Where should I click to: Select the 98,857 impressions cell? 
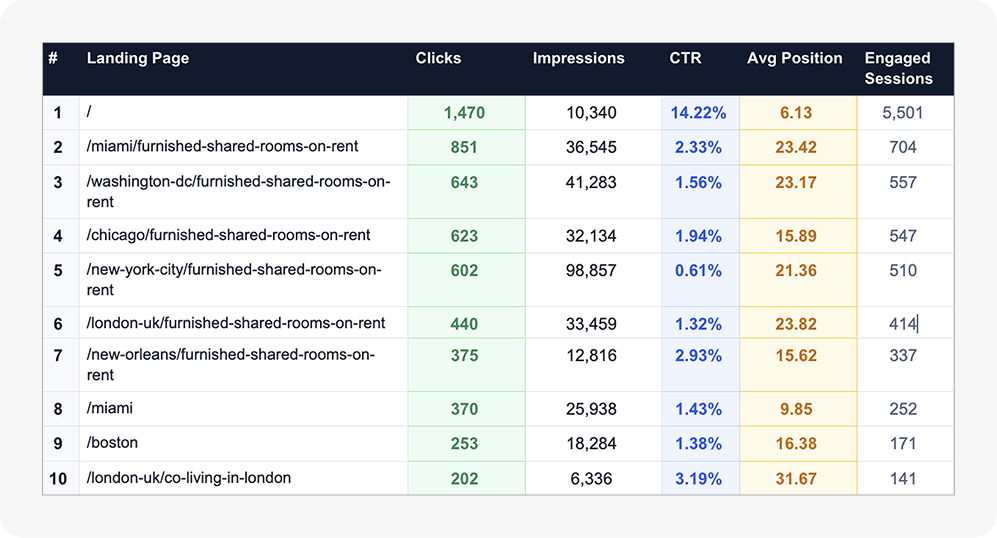[x=591, y=271]
